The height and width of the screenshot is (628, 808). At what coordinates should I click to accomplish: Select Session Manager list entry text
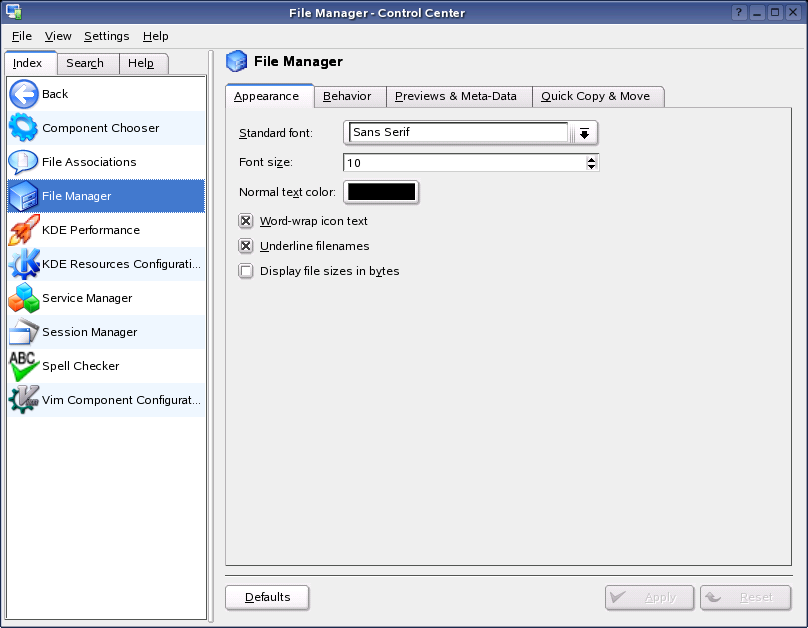[90, 332]
